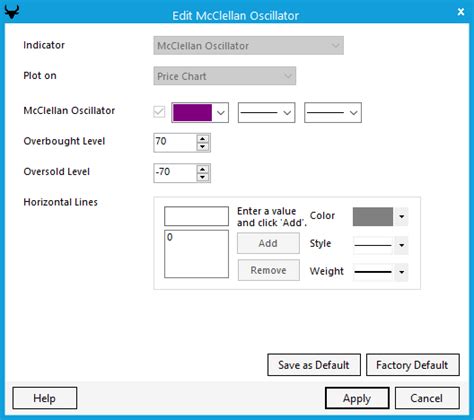Expand the horizontal line Color dropdown arrow
The image size is (474, 420).
tap(402, 217)
